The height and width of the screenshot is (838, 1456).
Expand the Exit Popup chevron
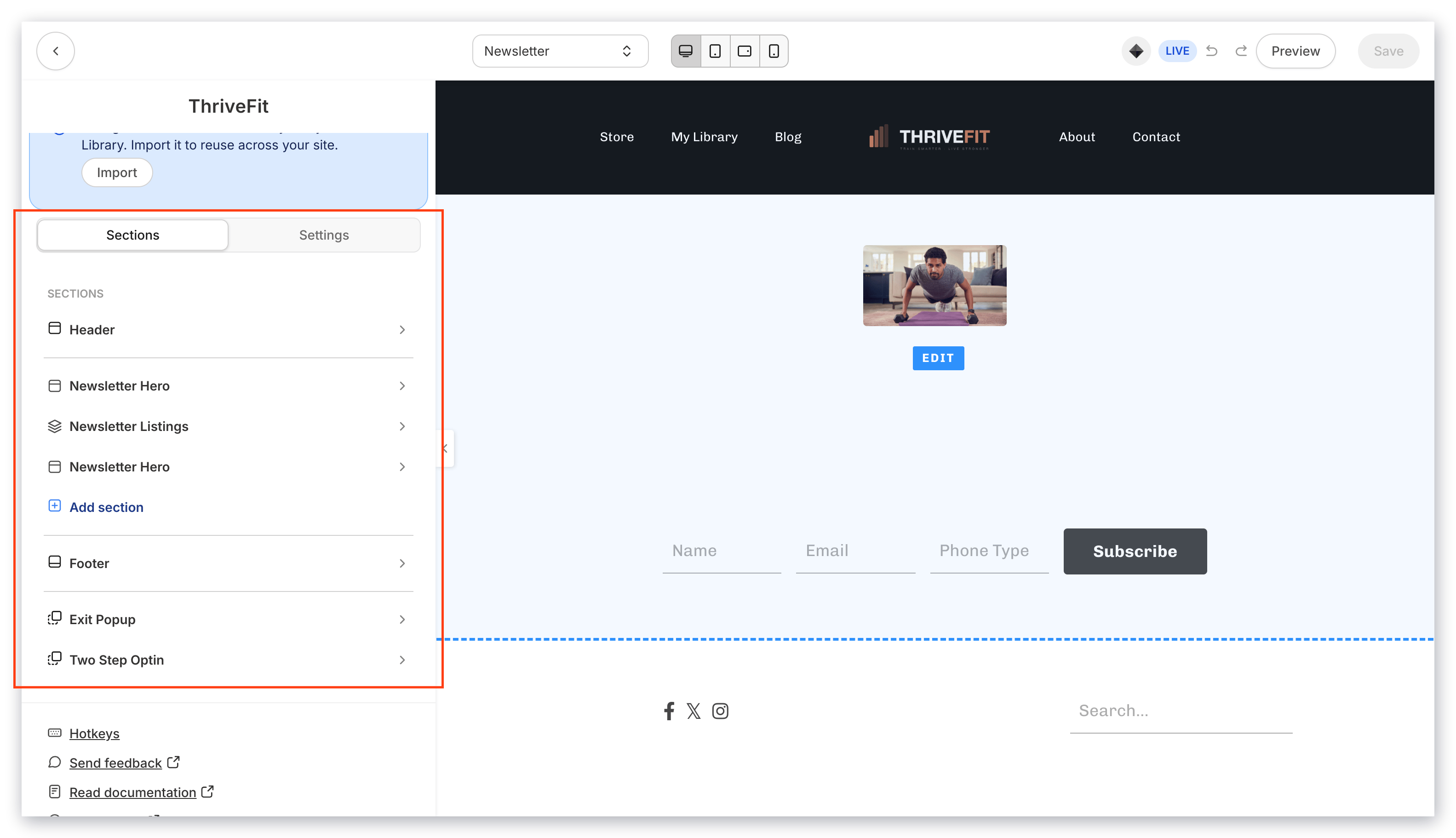coord(402,619)
